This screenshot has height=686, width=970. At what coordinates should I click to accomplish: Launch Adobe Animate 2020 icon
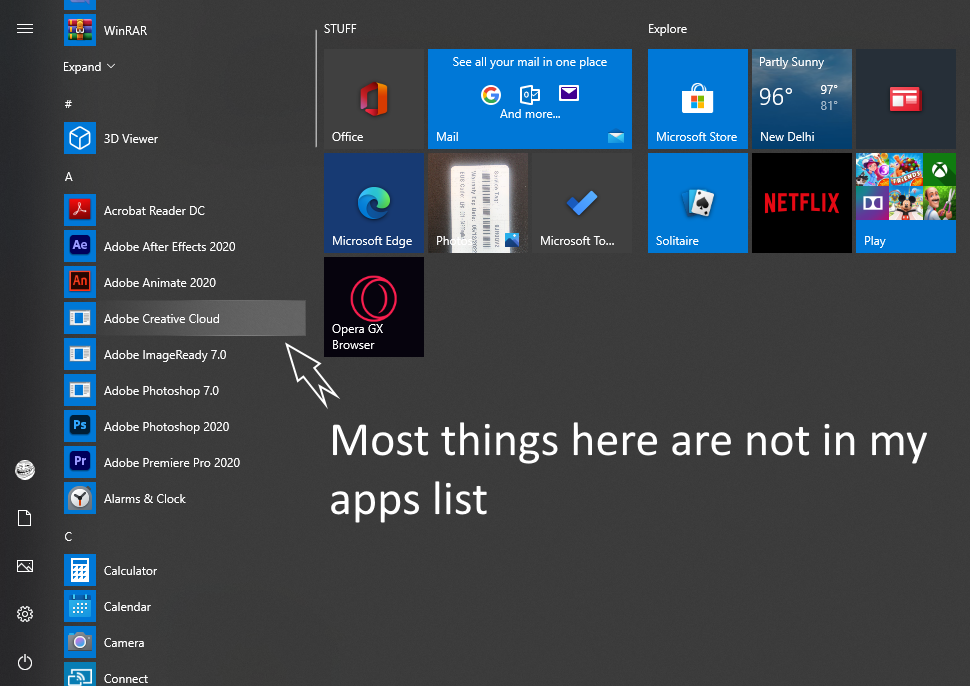(x=80, y=281)
